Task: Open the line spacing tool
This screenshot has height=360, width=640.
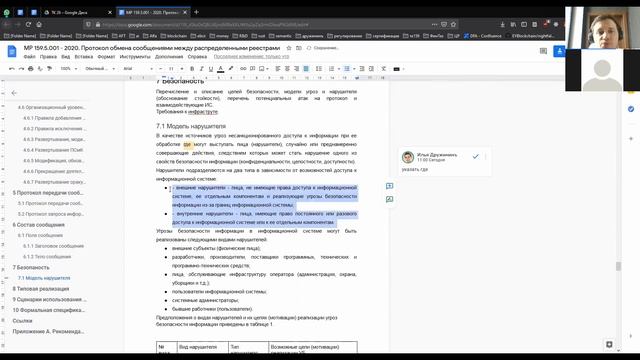Action: coord(319,69)
